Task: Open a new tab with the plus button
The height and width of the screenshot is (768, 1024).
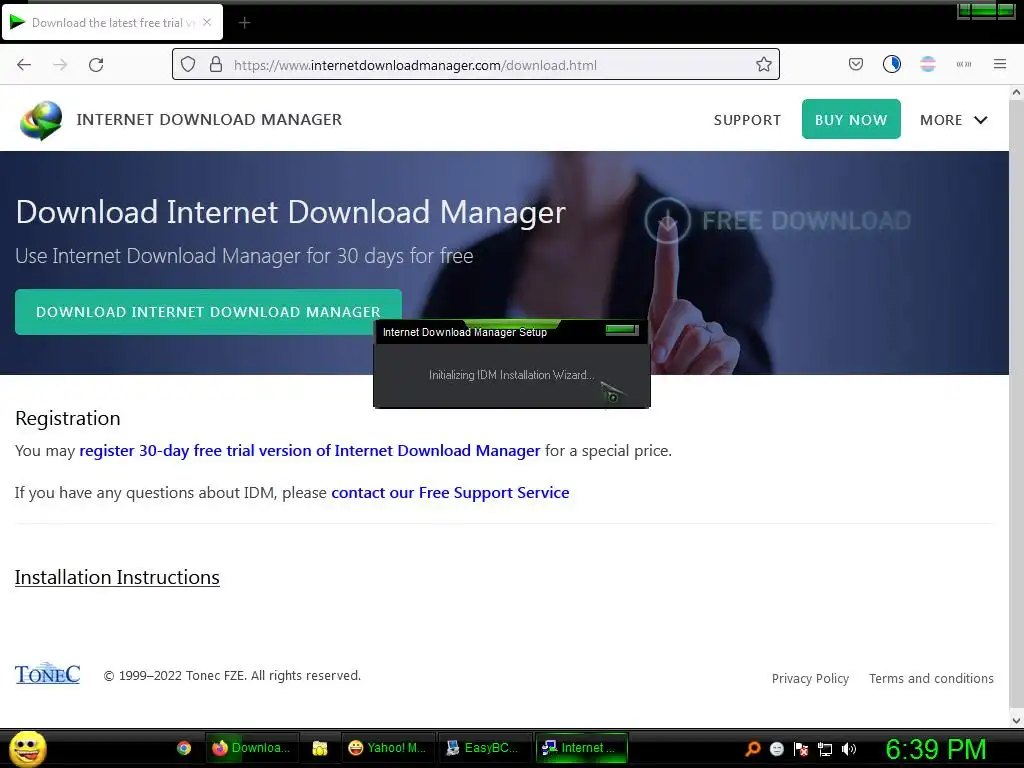Action: [244, 23]
